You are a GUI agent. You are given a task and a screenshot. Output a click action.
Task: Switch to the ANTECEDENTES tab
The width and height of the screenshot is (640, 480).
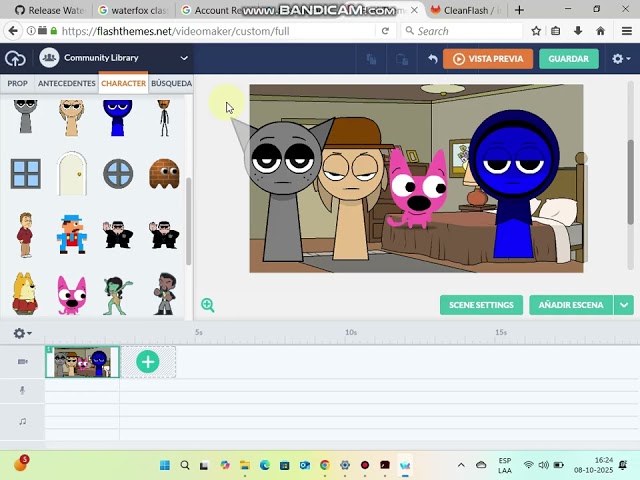(67, 83)
